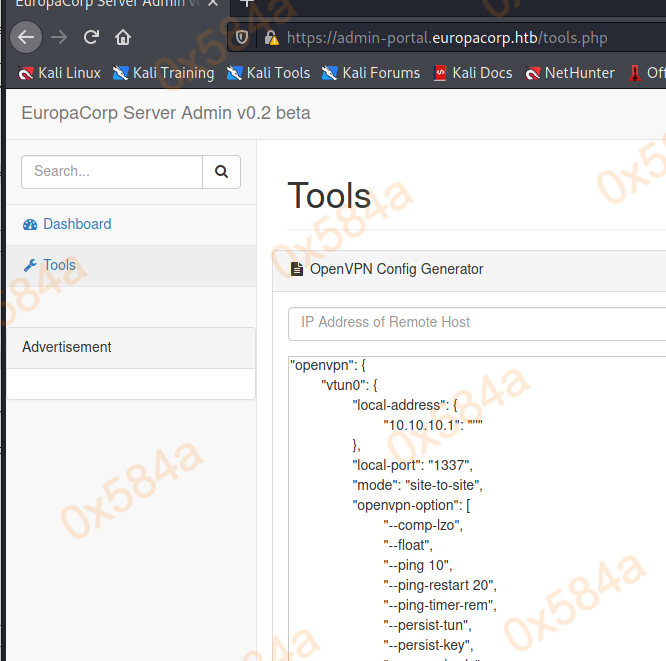Open the NetHunter bookmark
This screenshot has height=661, width=666.
click(570, 73)
